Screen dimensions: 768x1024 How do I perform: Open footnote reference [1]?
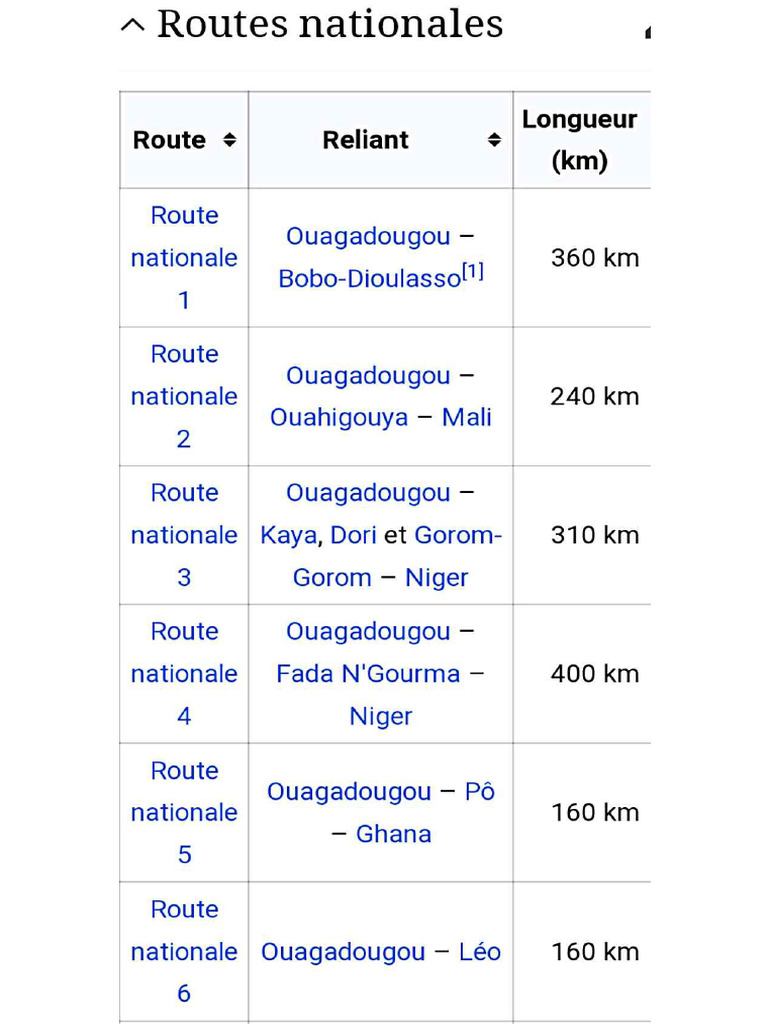[x=473, y=272]
